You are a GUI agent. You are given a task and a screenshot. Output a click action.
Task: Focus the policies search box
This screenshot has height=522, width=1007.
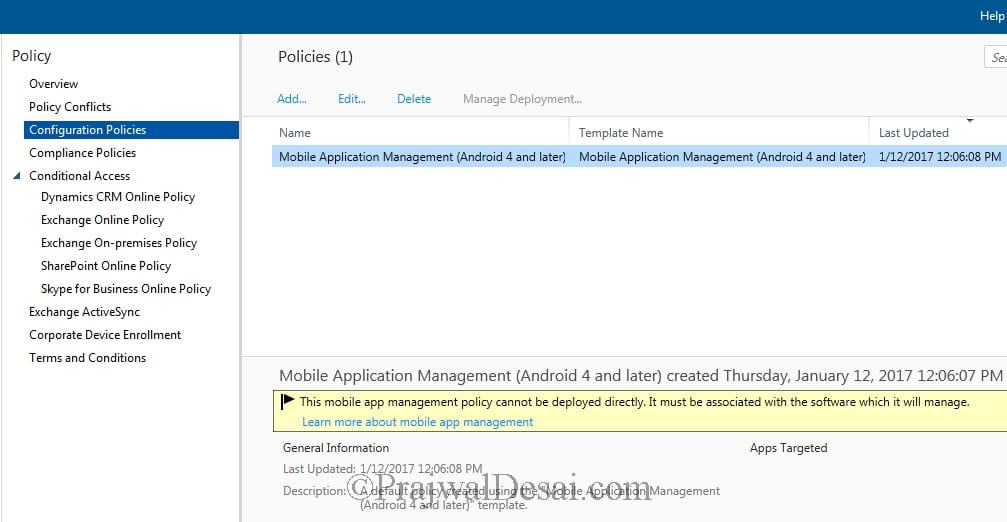995,57
